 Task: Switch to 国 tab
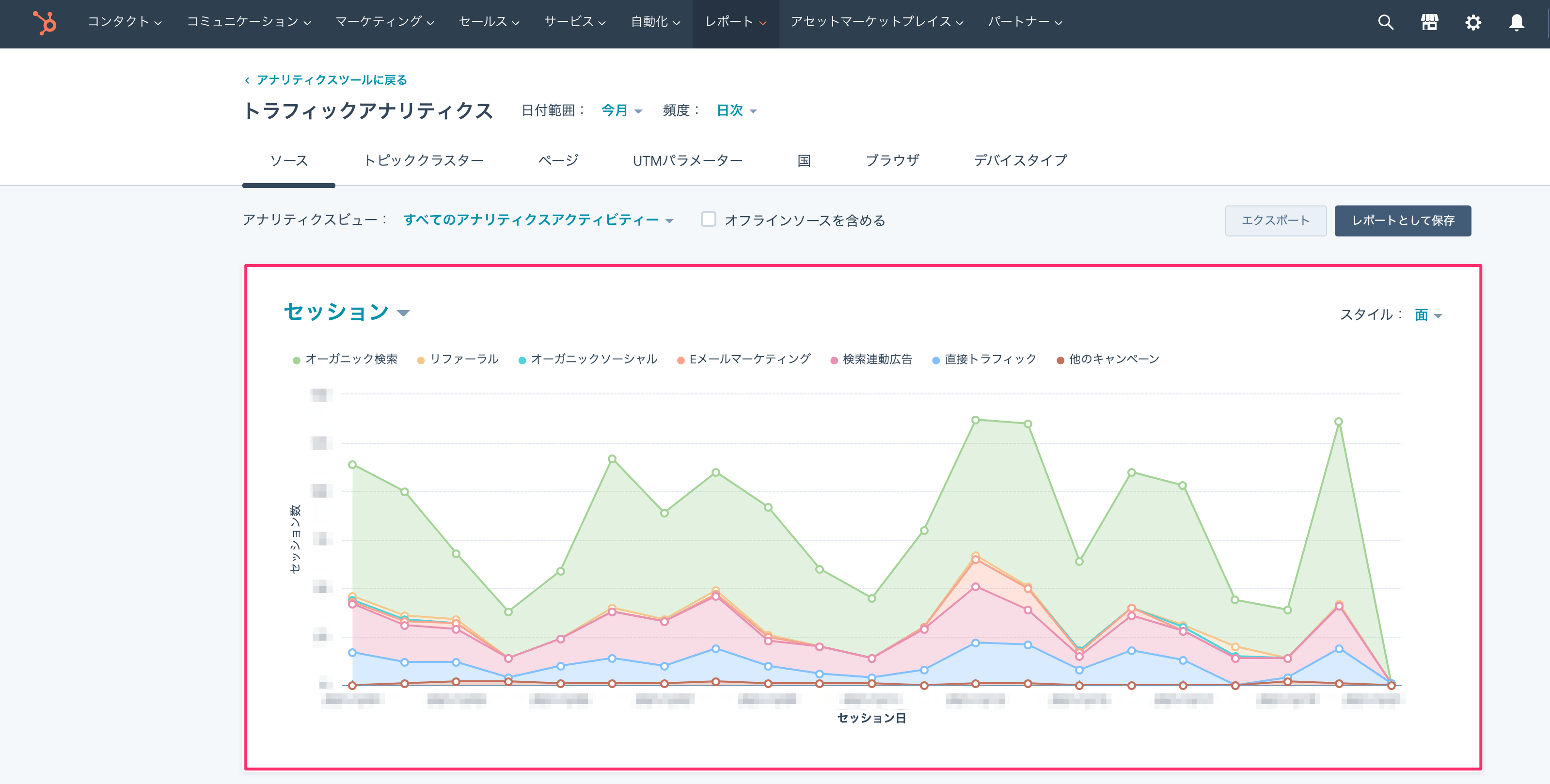pyautogui.click(x=804, y=161)
